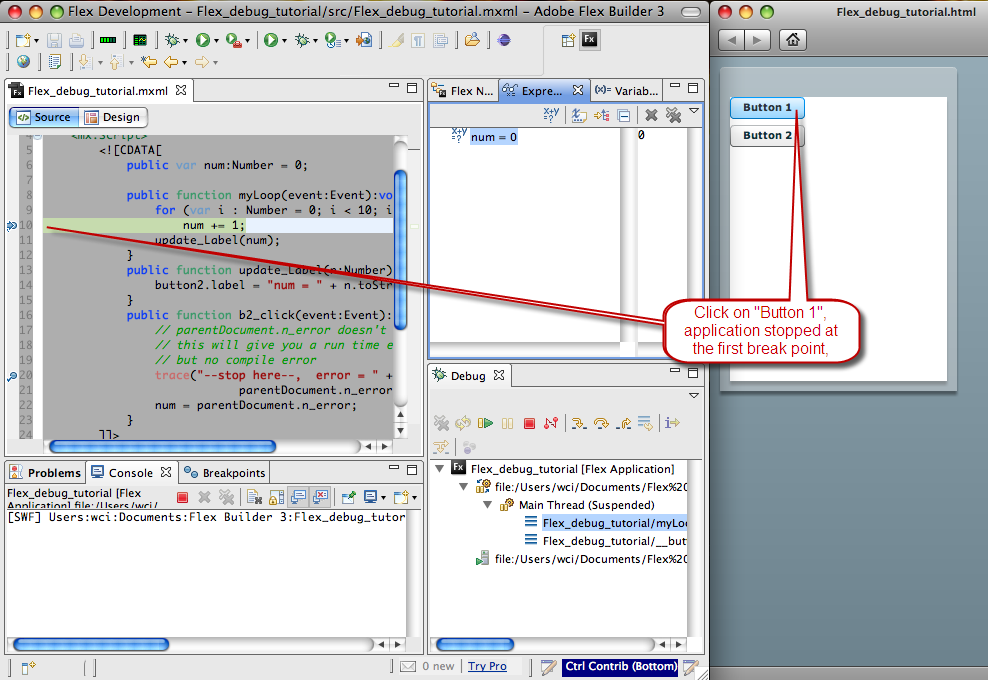Open the Run configurations dropdown arrow
The height and width of the screenshot is (680, 988).
(x=216, y=40)
